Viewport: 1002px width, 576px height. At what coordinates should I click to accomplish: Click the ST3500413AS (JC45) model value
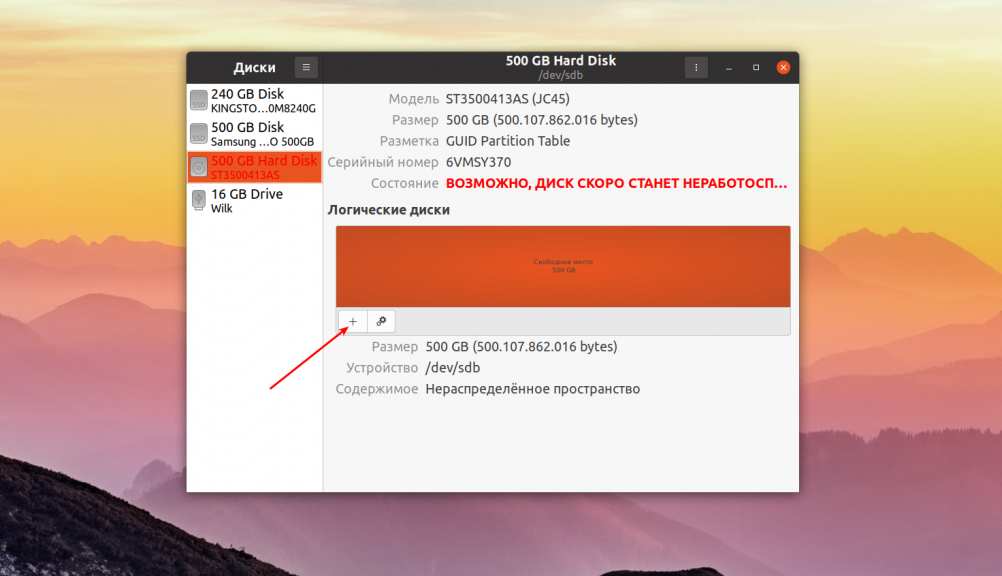pos(508,99)
